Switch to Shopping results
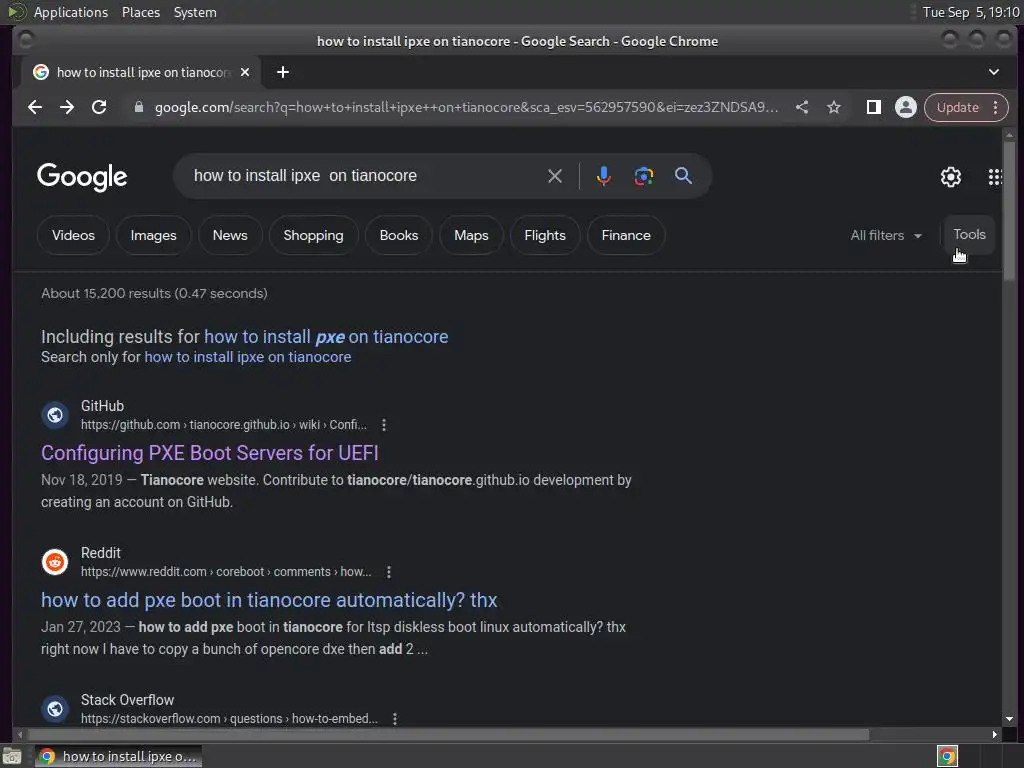The height and width of the screenshot is (768, 1024). click(x=313, y=235)
